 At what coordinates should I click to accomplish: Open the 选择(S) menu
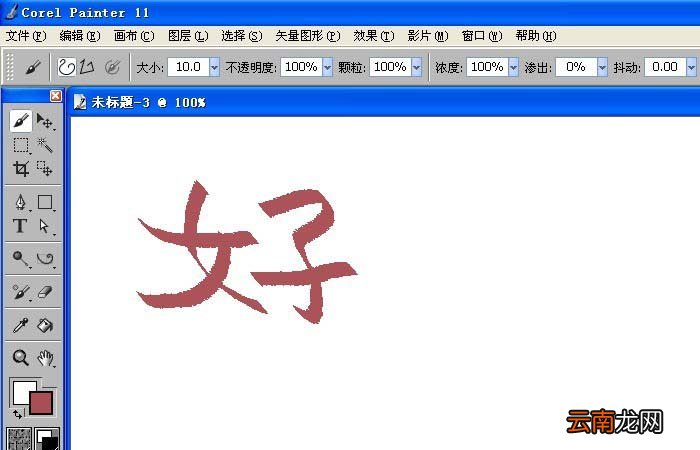[x=242, y=36]
